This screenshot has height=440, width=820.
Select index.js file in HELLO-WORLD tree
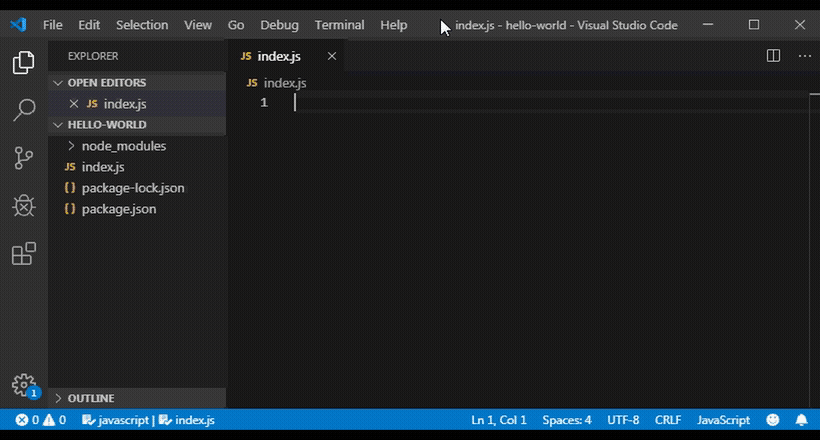click(x=138, y=167)
